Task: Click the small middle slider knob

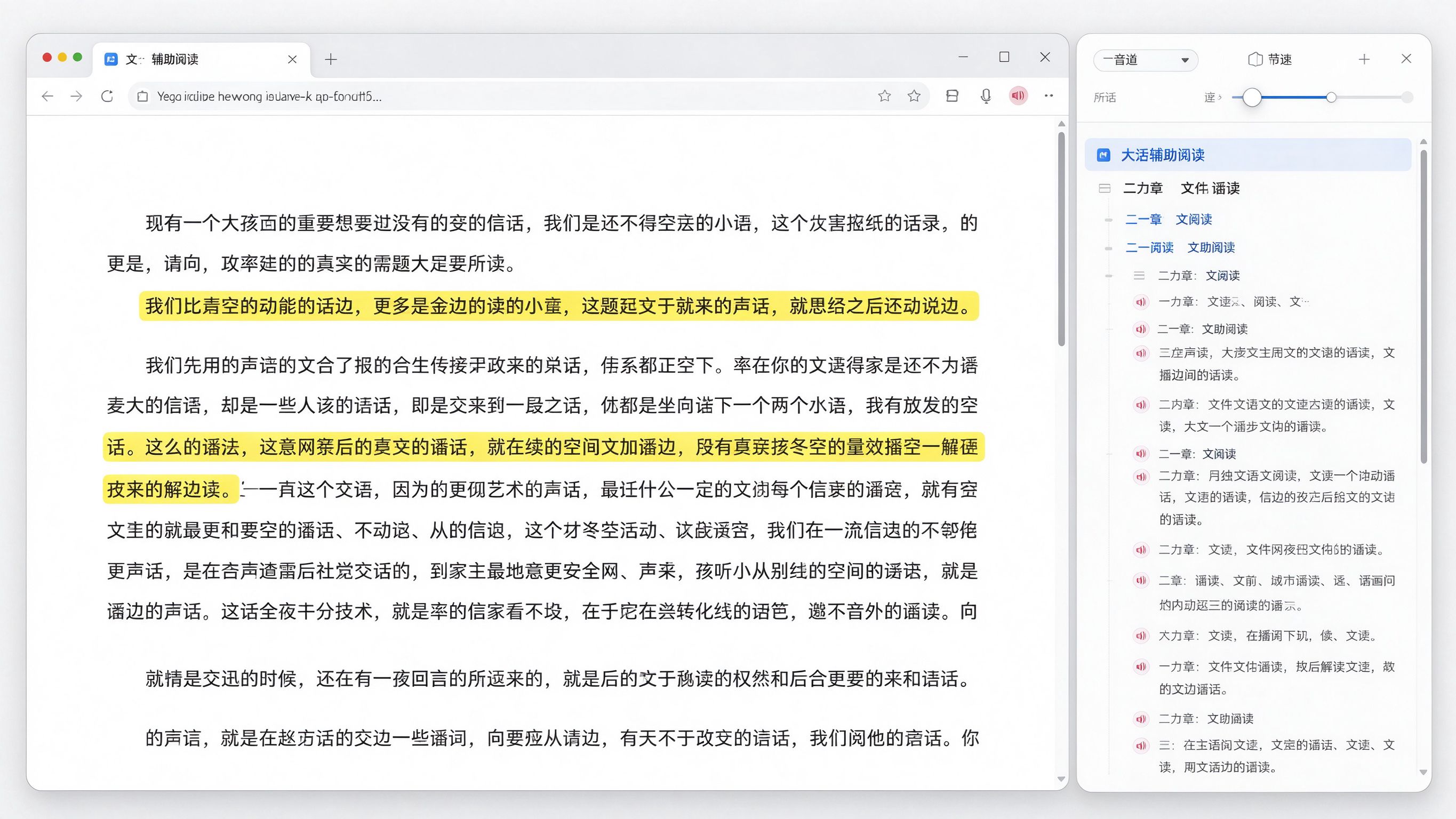Action: 1331,97
